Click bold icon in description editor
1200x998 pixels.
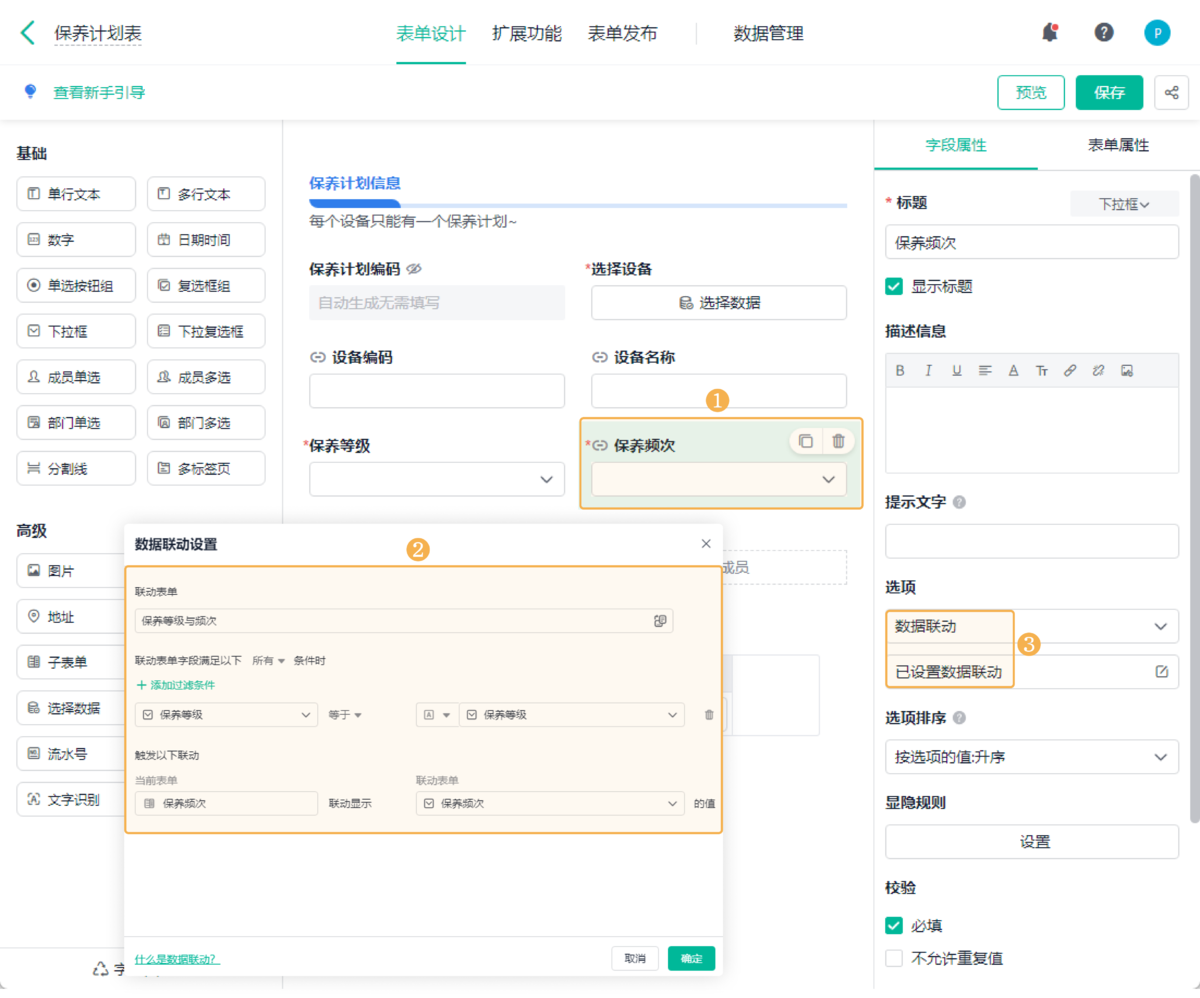tap(900, 370)
